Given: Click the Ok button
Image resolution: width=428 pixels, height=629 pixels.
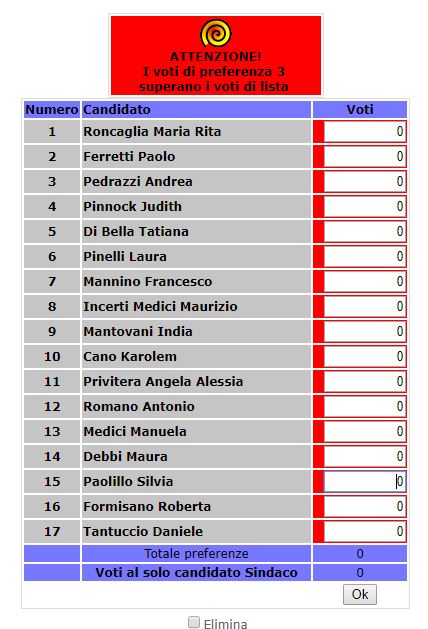Looking at the screenshot, I should pos(360,594).
